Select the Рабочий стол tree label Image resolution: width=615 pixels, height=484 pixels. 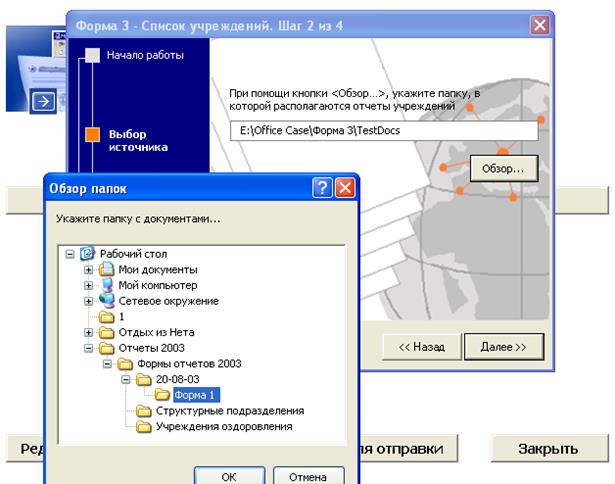tap(133, 254)
